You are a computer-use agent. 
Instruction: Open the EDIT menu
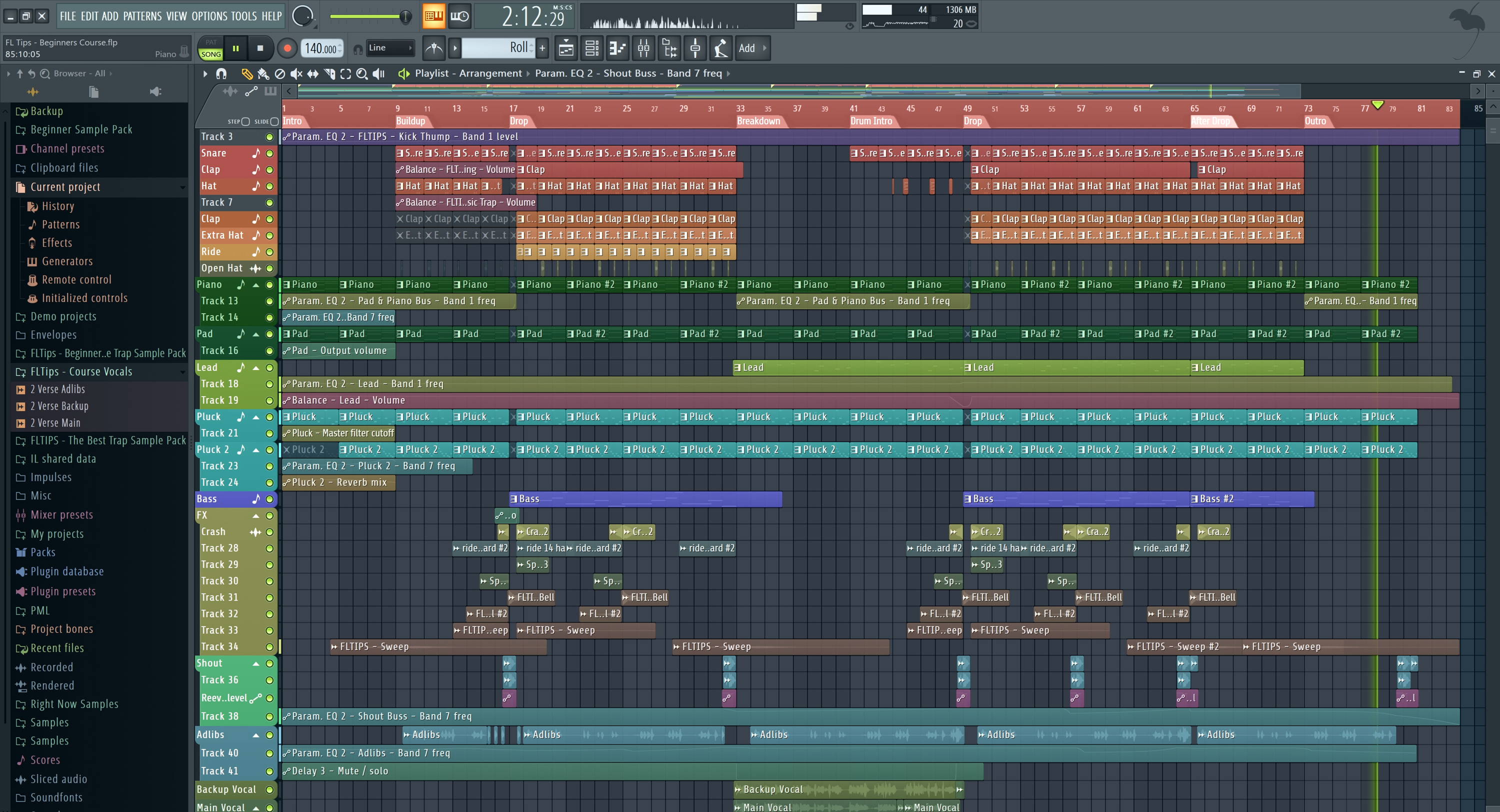click(x=89, y=16)
